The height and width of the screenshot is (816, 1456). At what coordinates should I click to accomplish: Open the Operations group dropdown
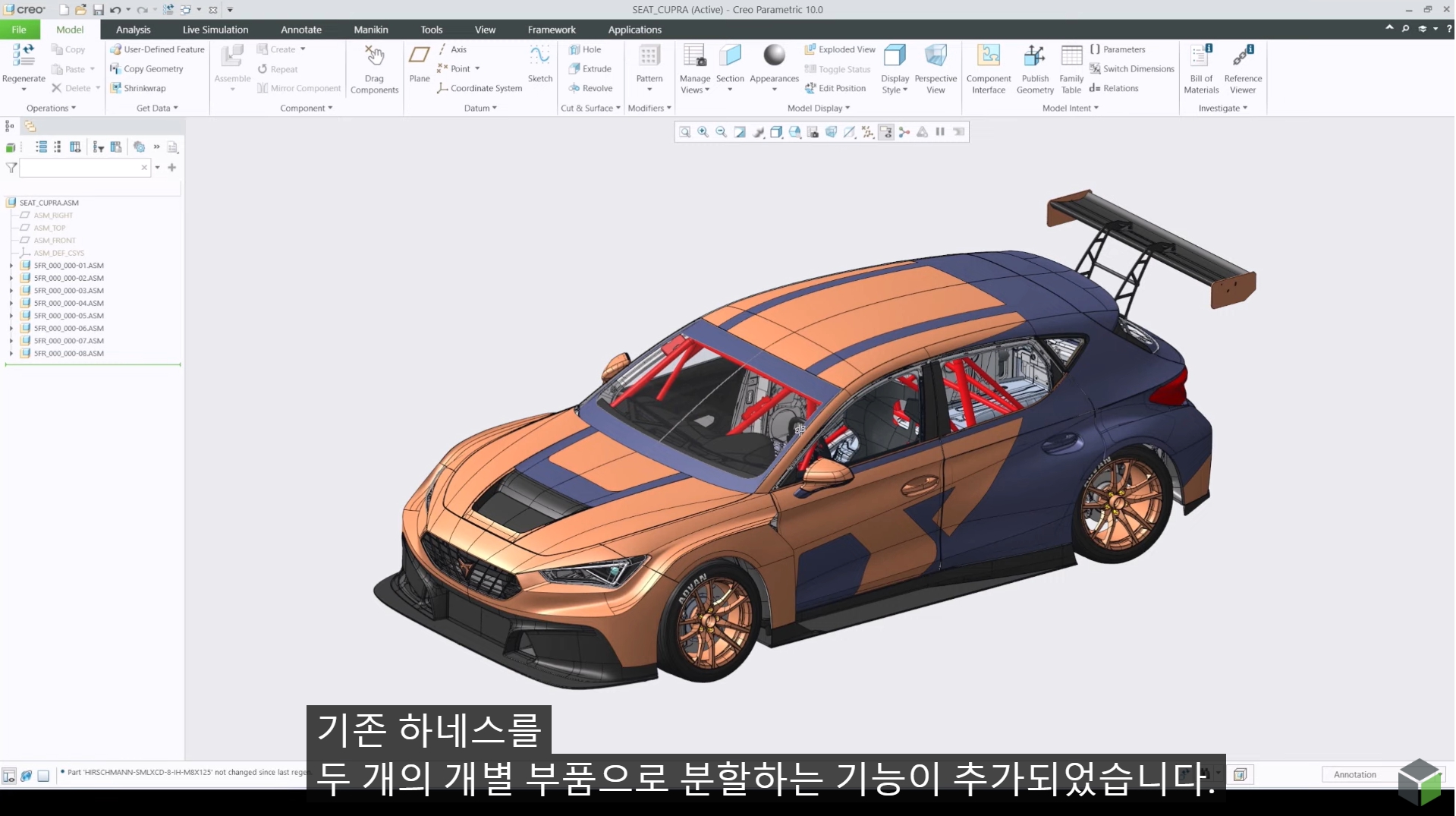[51, 109]
